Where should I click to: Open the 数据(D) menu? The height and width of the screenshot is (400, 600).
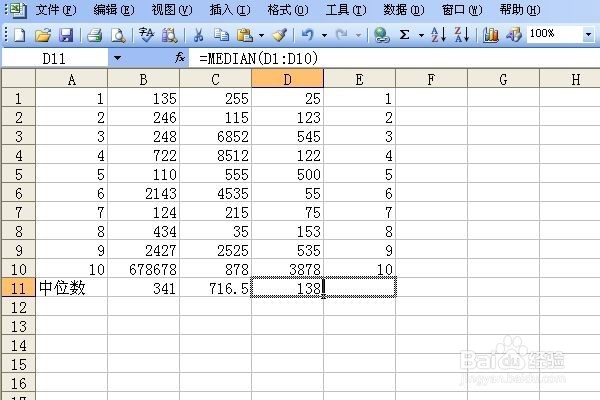coord(404,10)
